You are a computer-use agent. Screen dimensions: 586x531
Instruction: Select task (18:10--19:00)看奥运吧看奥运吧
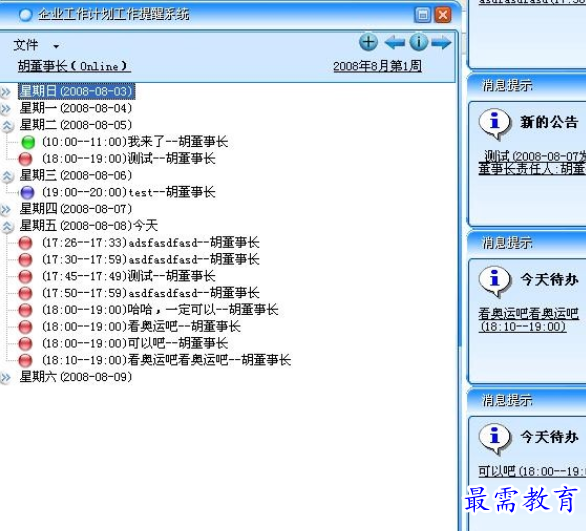point(166,360)
